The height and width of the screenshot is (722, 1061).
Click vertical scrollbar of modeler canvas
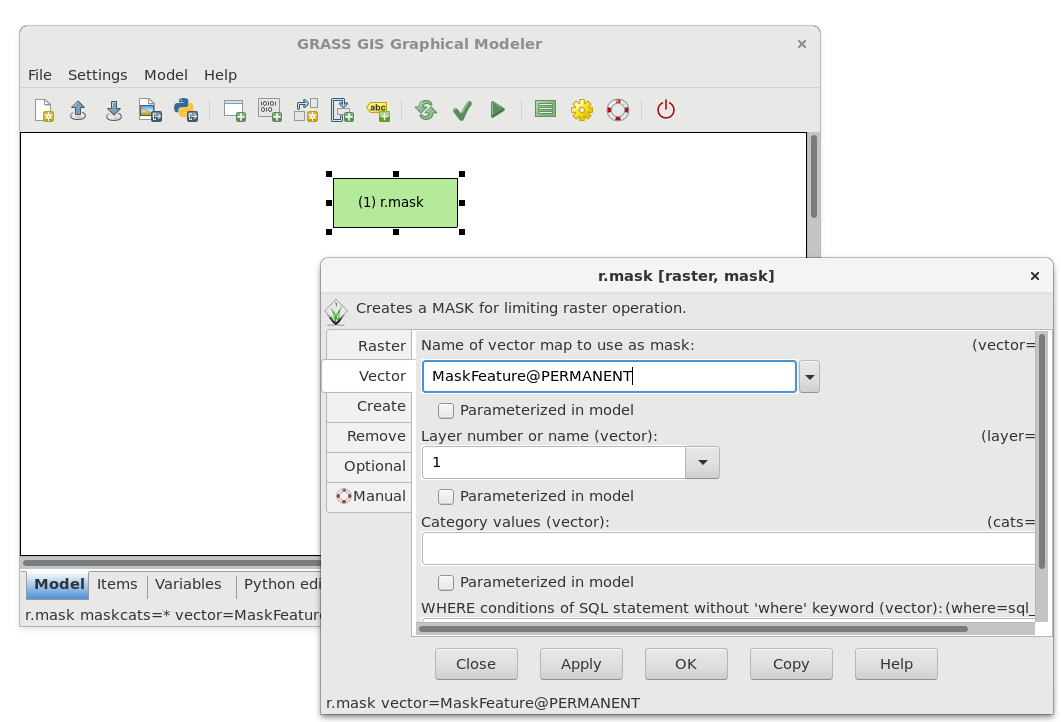tap(814, 176)
